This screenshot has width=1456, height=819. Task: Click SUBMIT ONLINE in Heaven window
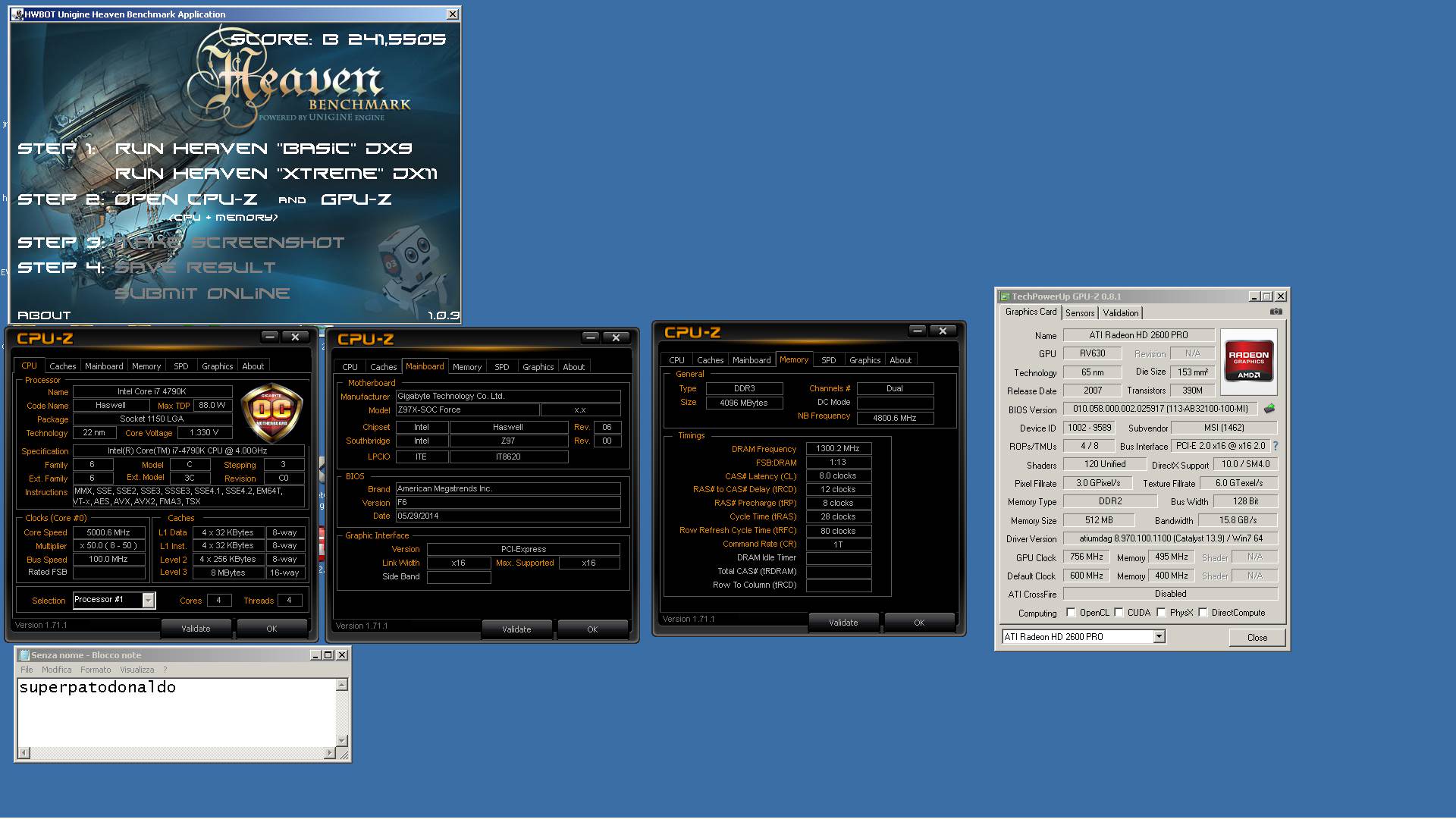tap(202, 293)
